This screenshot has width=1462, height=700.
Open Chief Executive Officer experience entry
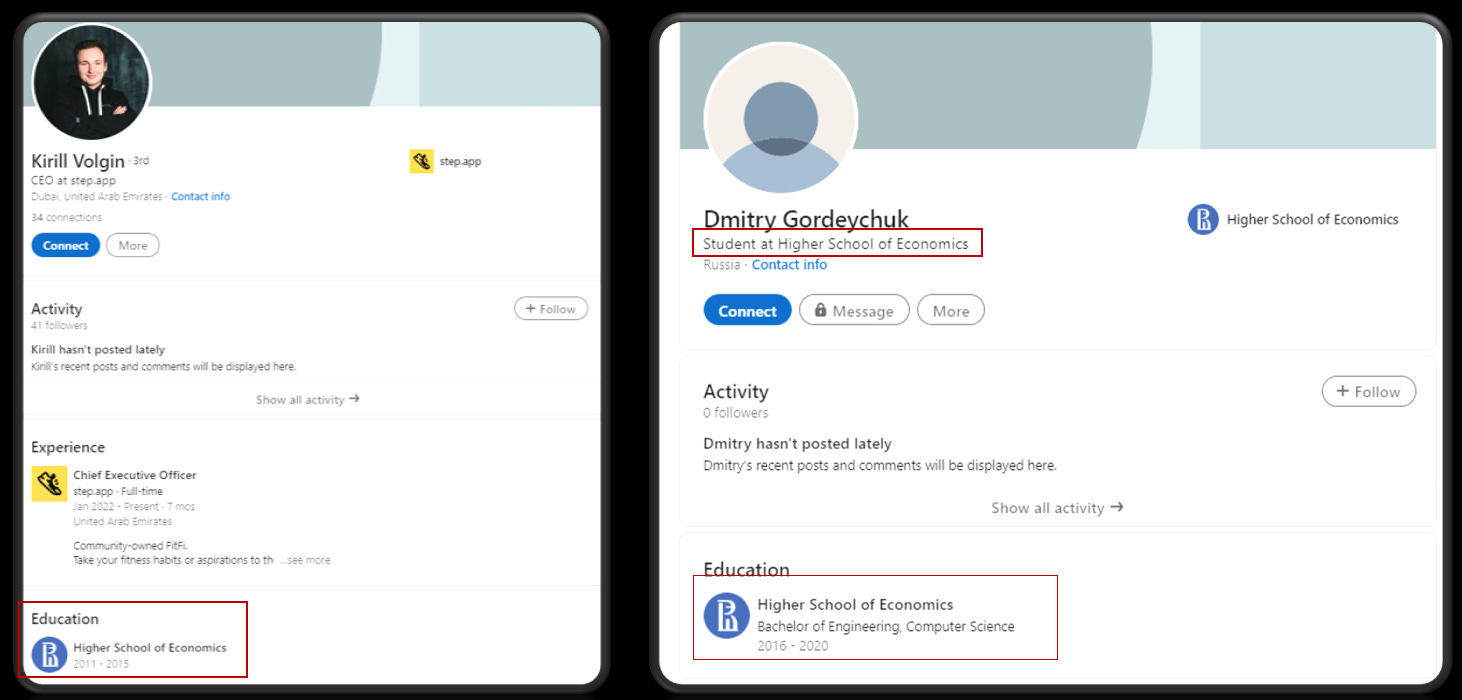[x=135, y=475]
